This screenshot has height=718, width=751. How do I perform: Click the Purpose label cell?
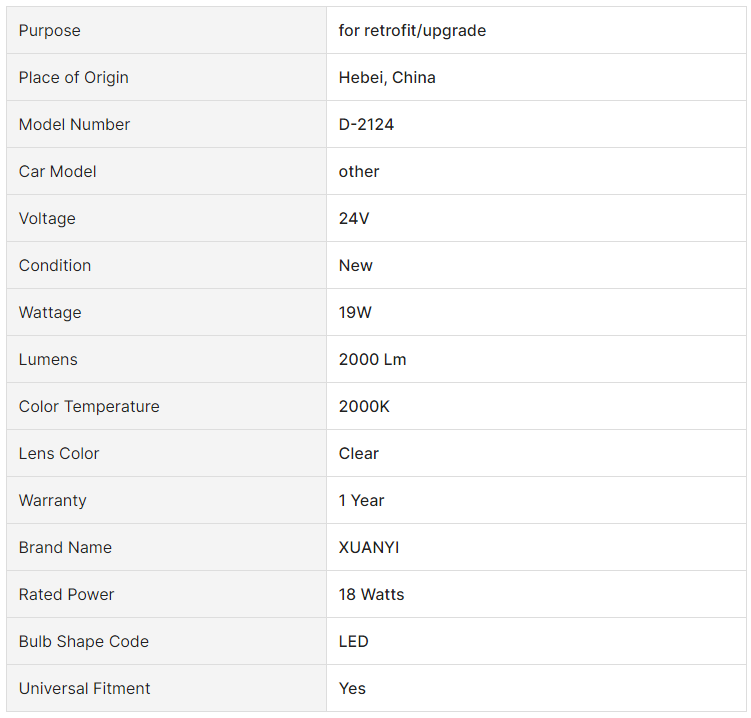[166, 30]
